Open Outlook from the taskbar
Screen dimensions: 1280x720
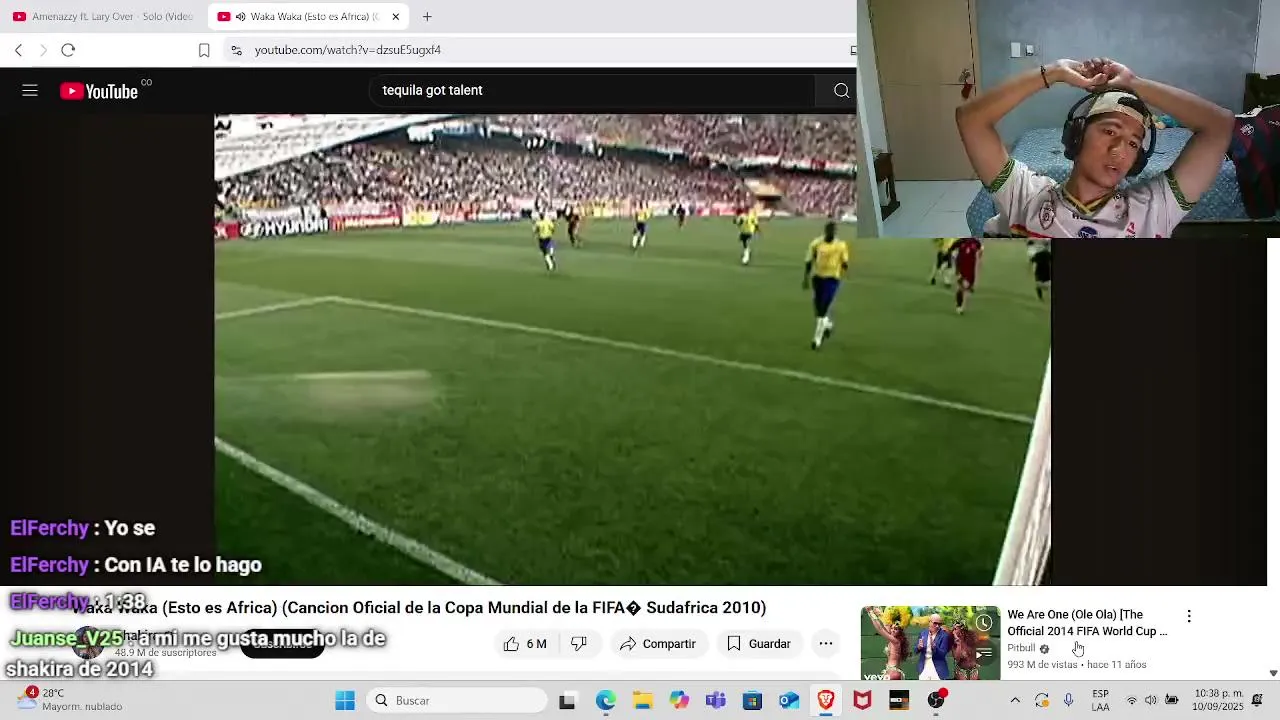pyautogui.click(x=789, y=701)
